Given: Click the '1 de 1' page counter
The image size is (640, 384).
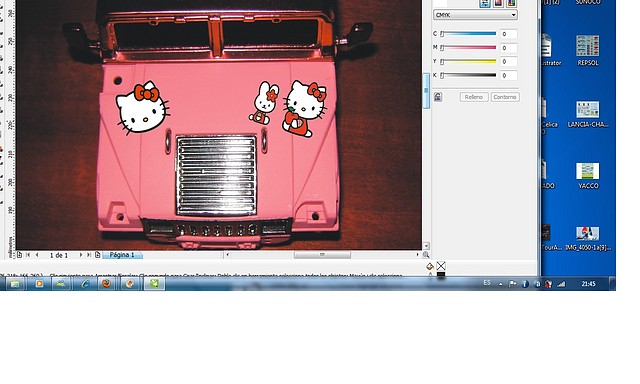Looking at the screenshot, I should (x=59, y=255).
